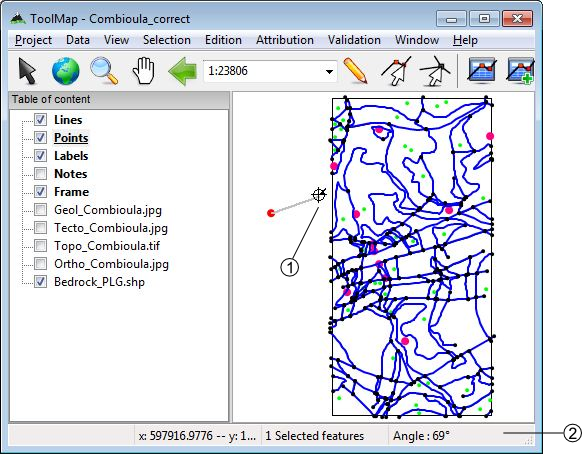Activate the modify vertex tool icon
Image resolution: width=582 pixels, height=454 pixels.
click(x=396, y=71)
